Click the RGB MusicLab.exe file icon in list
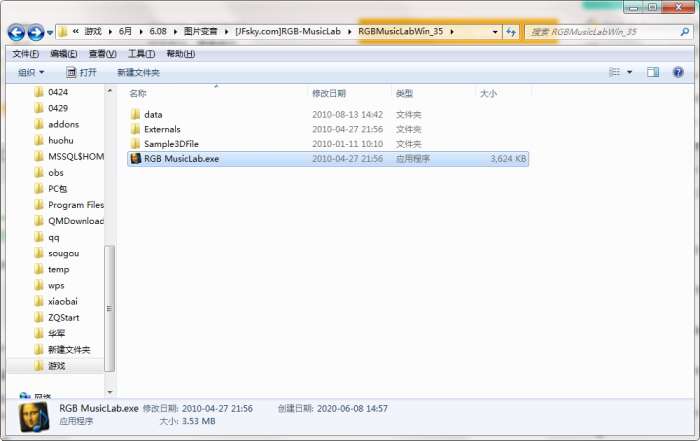The image size is (700, 441). pyautogui.click(x=136, y=159)
